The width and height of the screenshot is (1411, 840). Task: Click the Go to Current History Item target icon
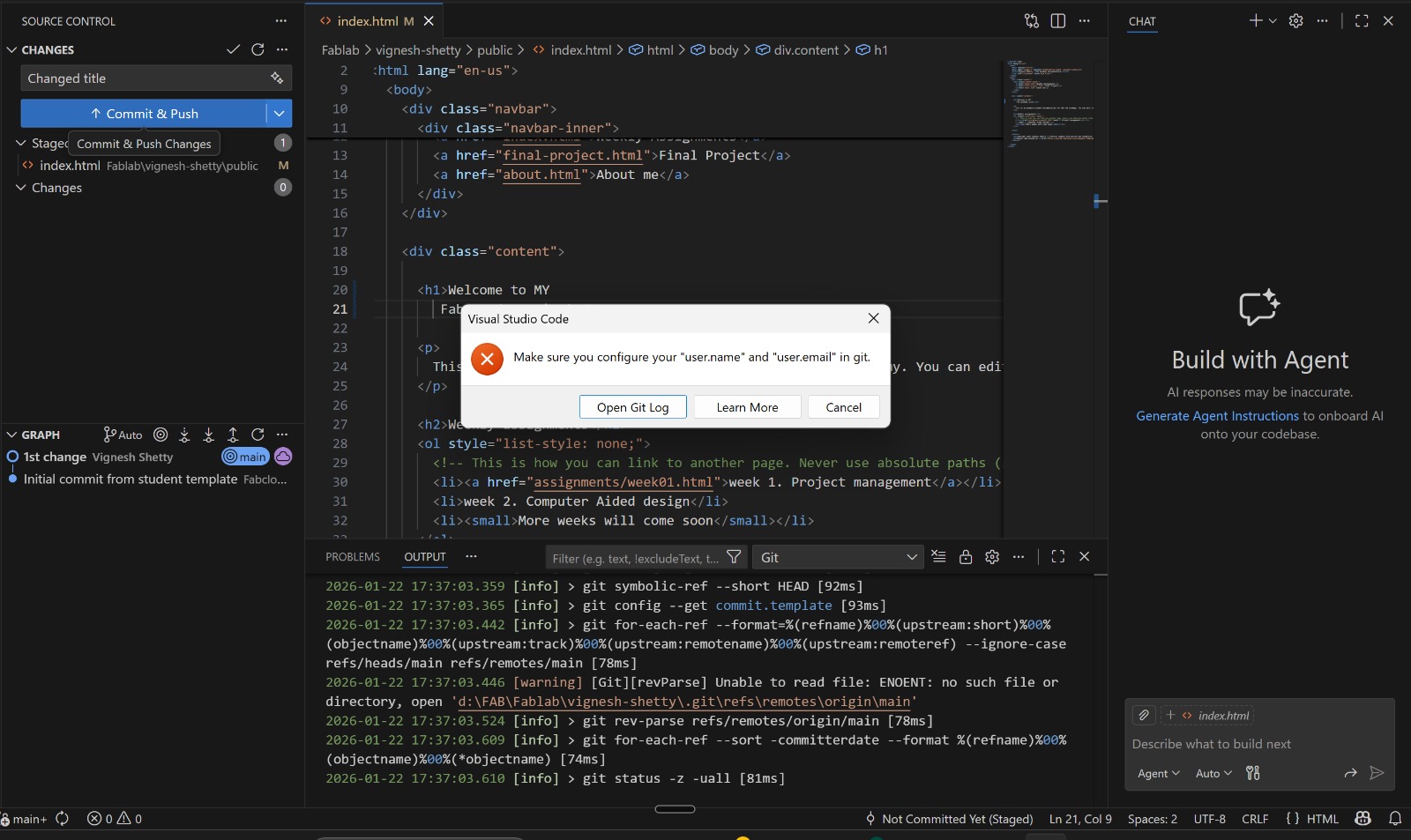point(161,435)
